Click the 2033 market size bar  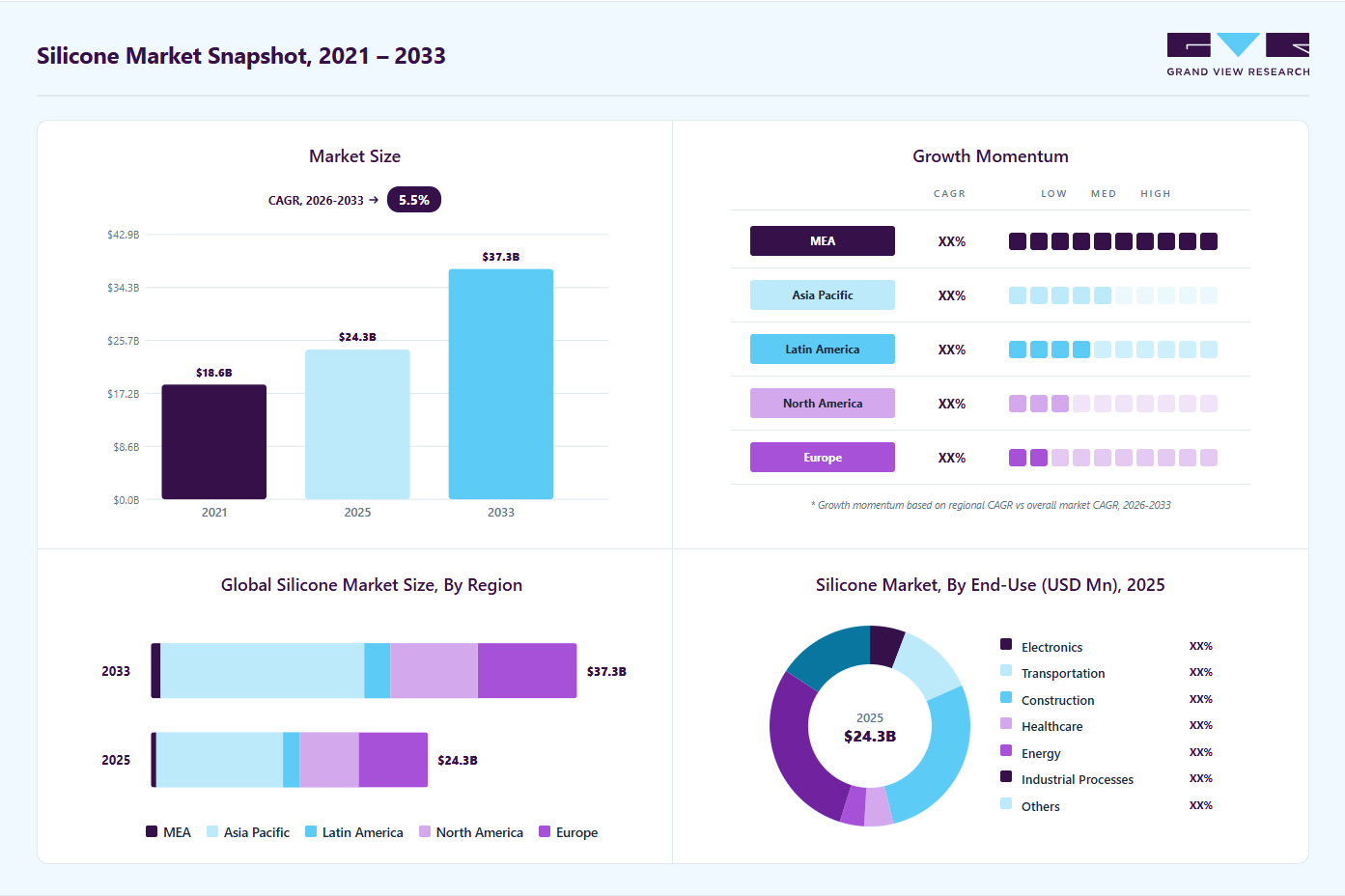pos(501,384)
